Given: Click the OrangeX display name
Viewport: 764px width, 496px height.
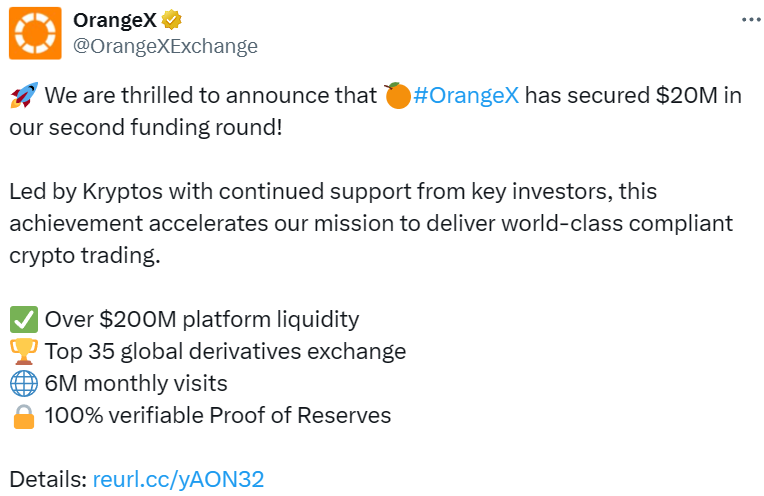Looking at the screenshot, I should [116, 20].
